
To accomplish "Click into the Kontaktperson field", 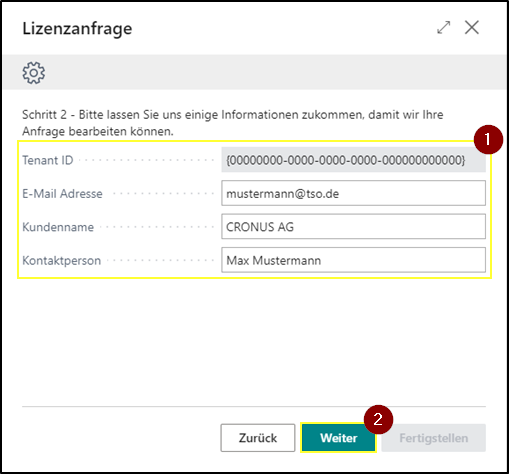I will tap(353, 260).
